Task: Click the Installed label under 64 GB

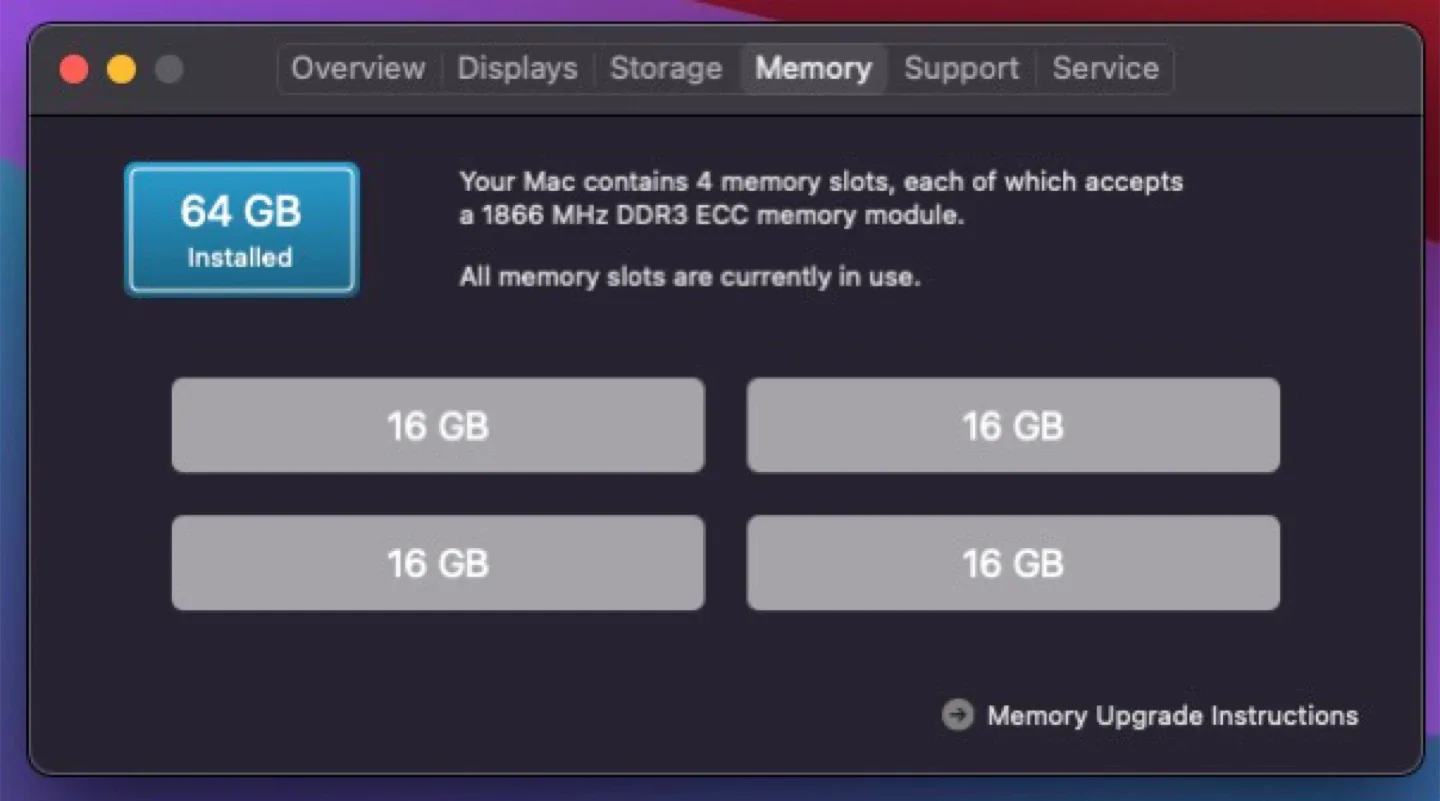Action: (240, 257)
